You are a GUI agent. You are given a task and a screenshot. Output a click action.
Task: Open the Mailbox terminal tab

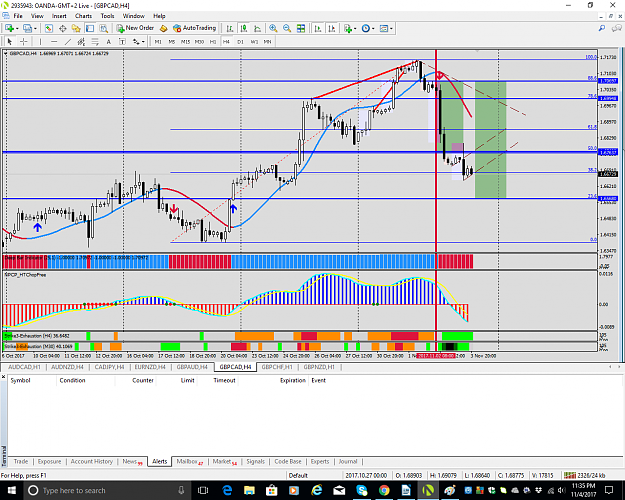(190, 462)
